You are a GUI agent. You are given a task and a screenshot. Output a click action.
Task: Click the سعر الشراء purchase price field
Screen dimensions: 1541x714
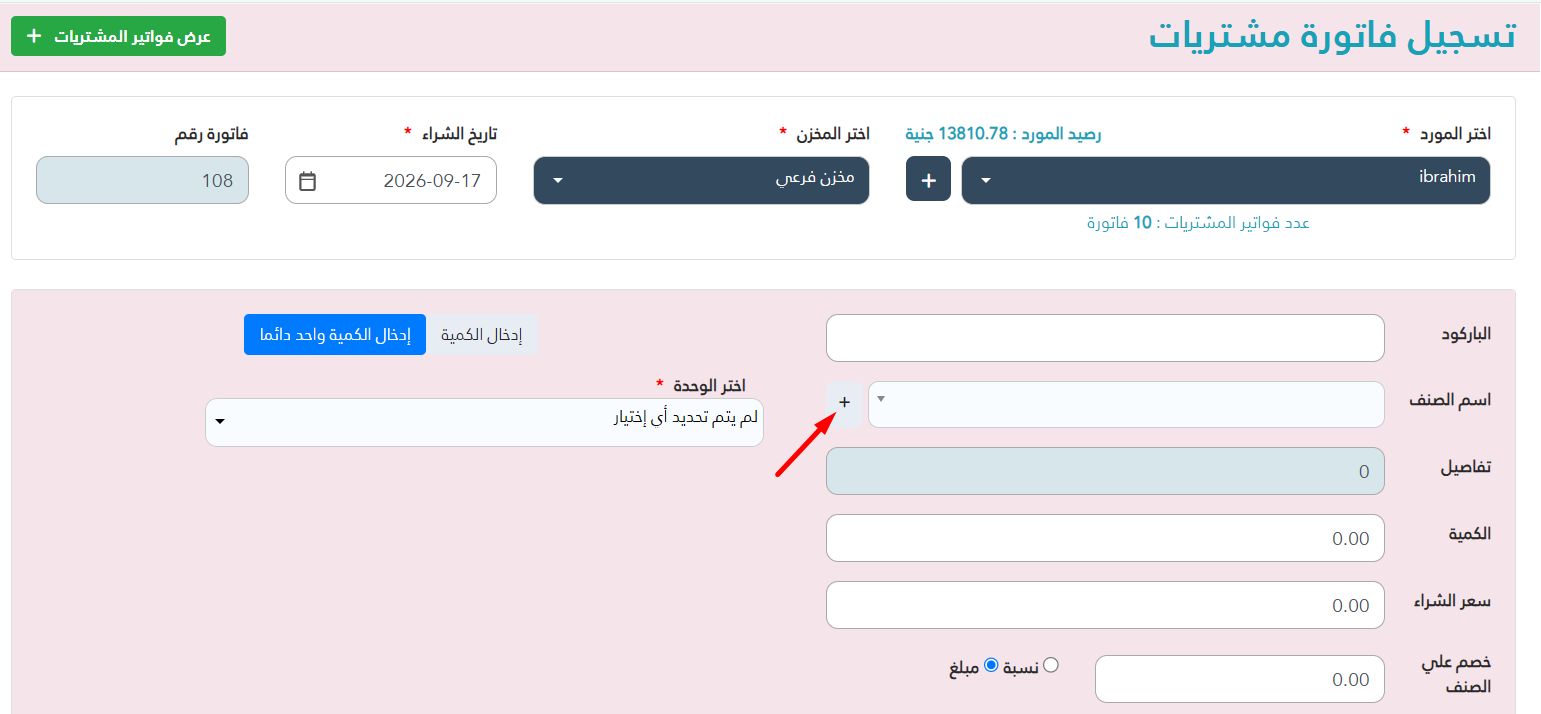(x=1105, y=605)
